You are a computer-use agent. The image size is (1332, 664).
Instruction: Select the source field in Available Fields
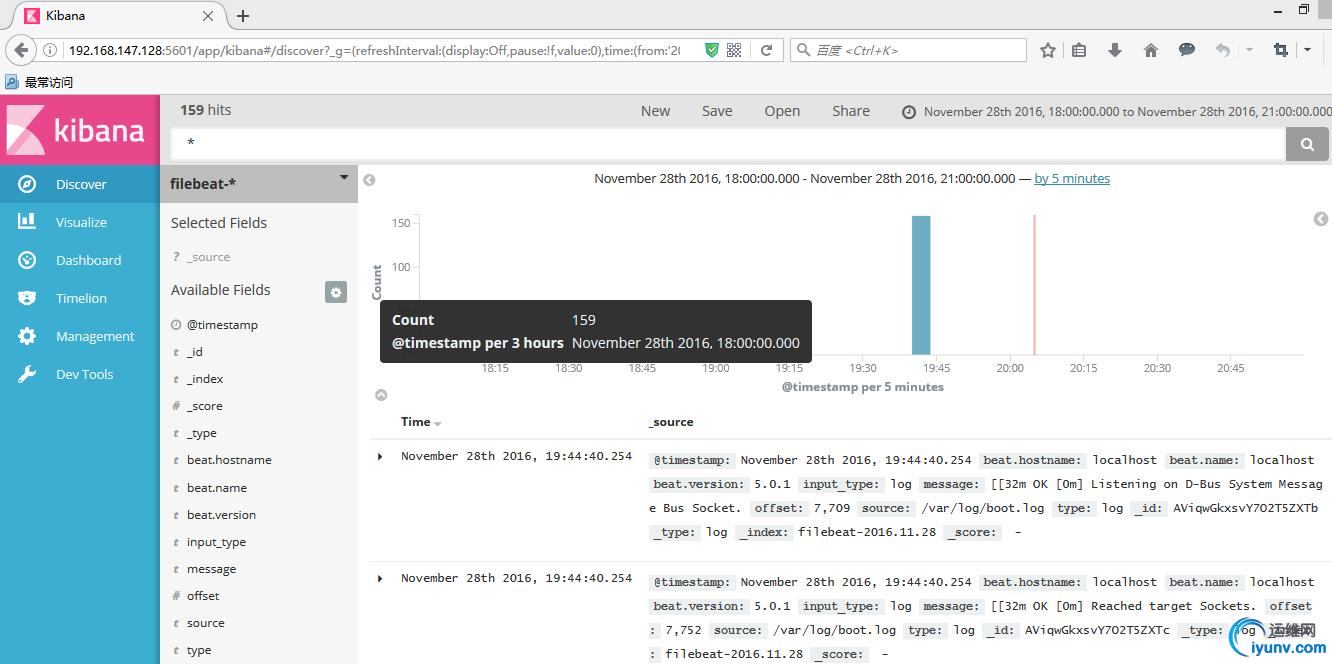click(206, 623)
